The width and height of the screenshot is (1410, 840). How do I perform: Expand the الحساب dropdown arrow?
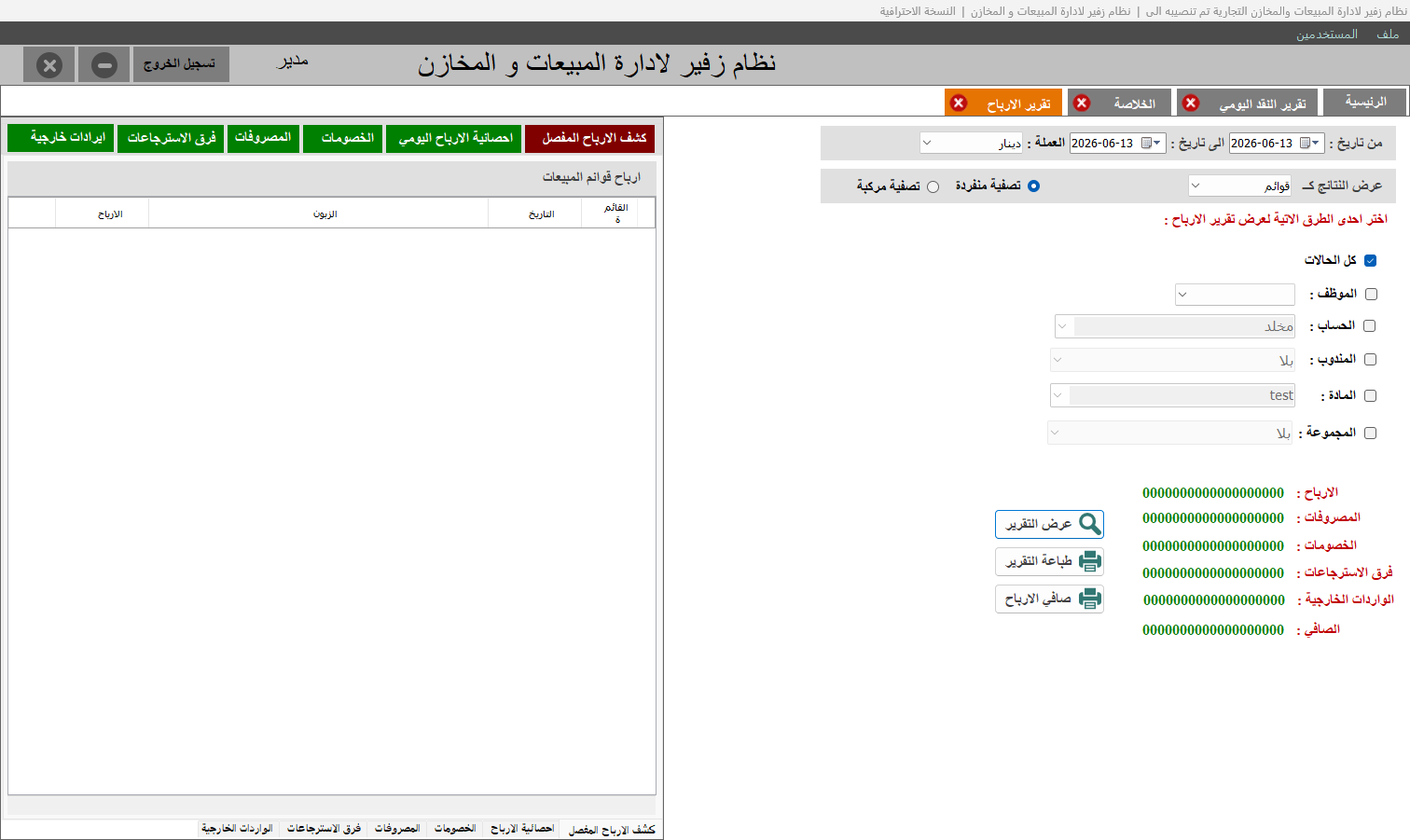pos(1062,326)
